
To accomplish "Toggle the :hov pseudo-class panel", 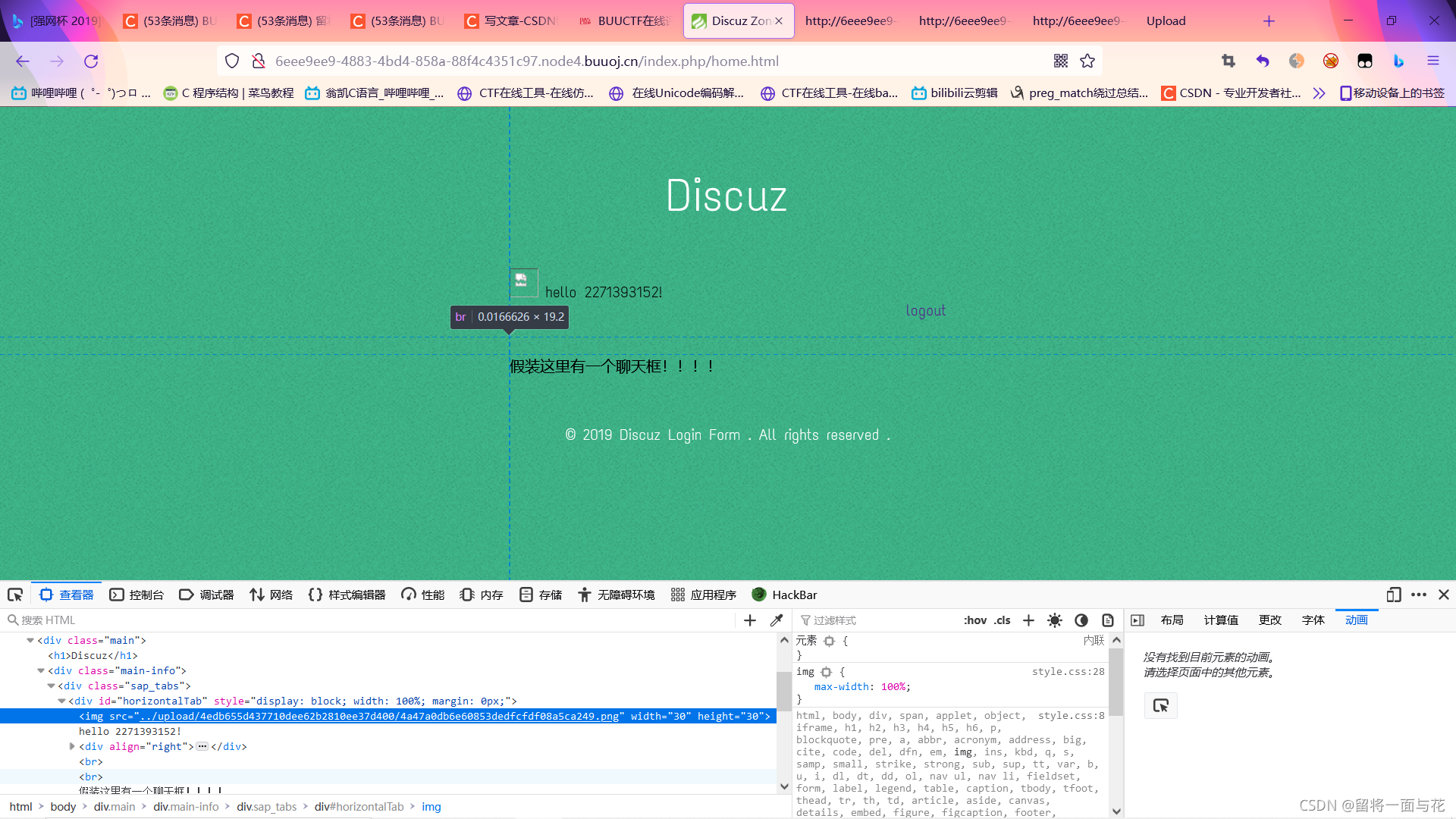I will [974, 620].
